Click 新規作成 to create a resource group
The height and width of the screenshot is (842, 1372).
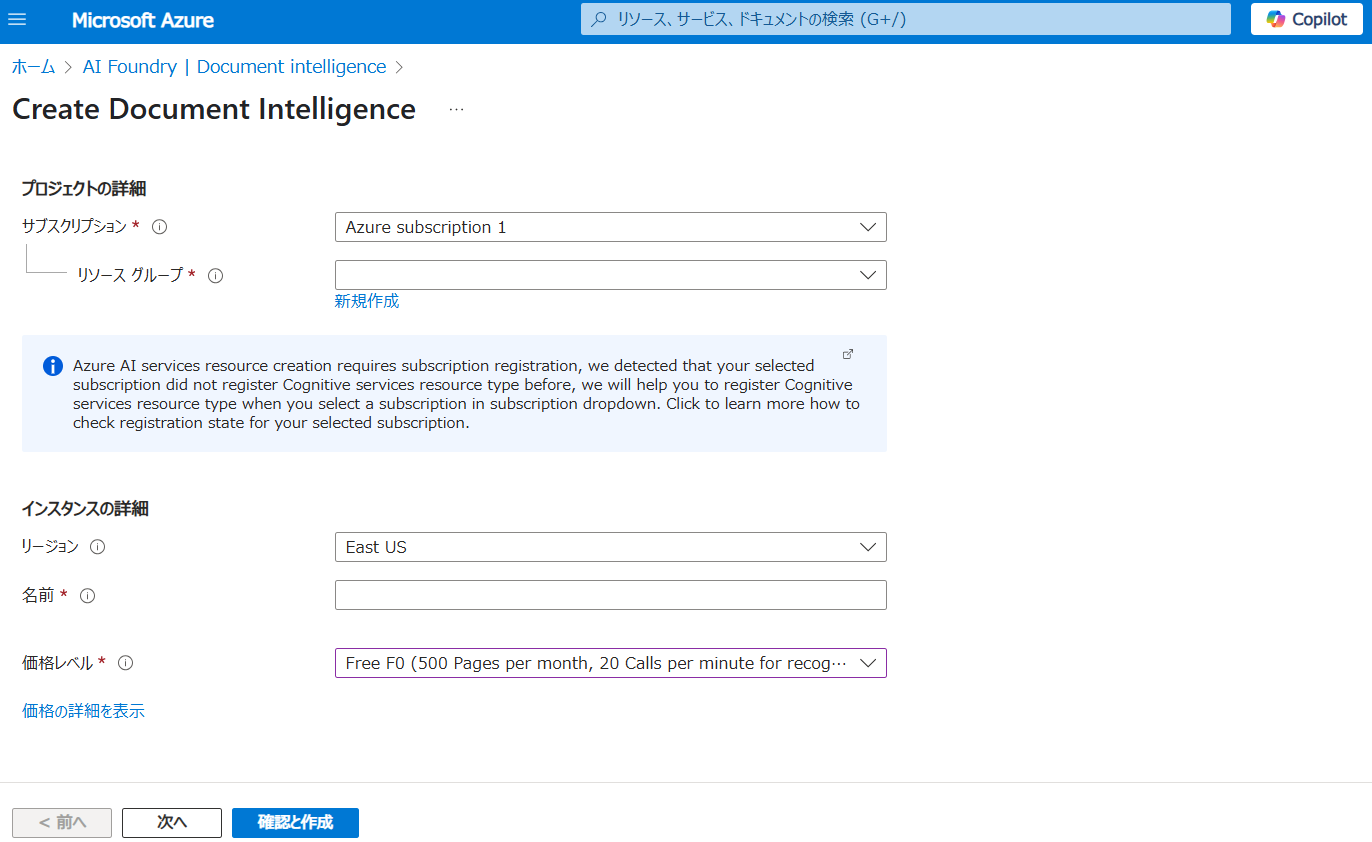pyautogui.click(x=366, y=300)
